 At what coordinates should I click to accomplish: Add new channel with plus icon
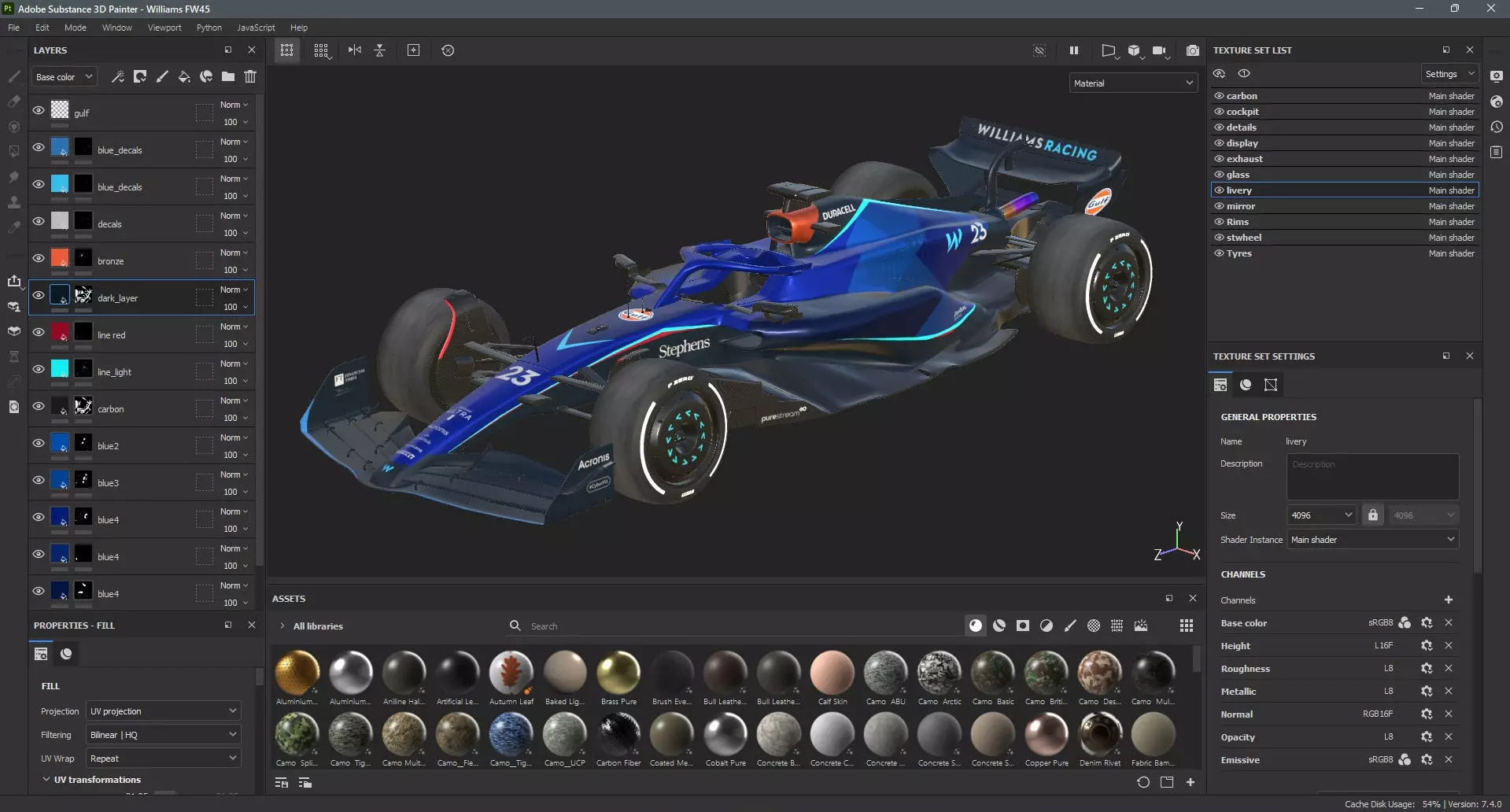coord(1449,600)
